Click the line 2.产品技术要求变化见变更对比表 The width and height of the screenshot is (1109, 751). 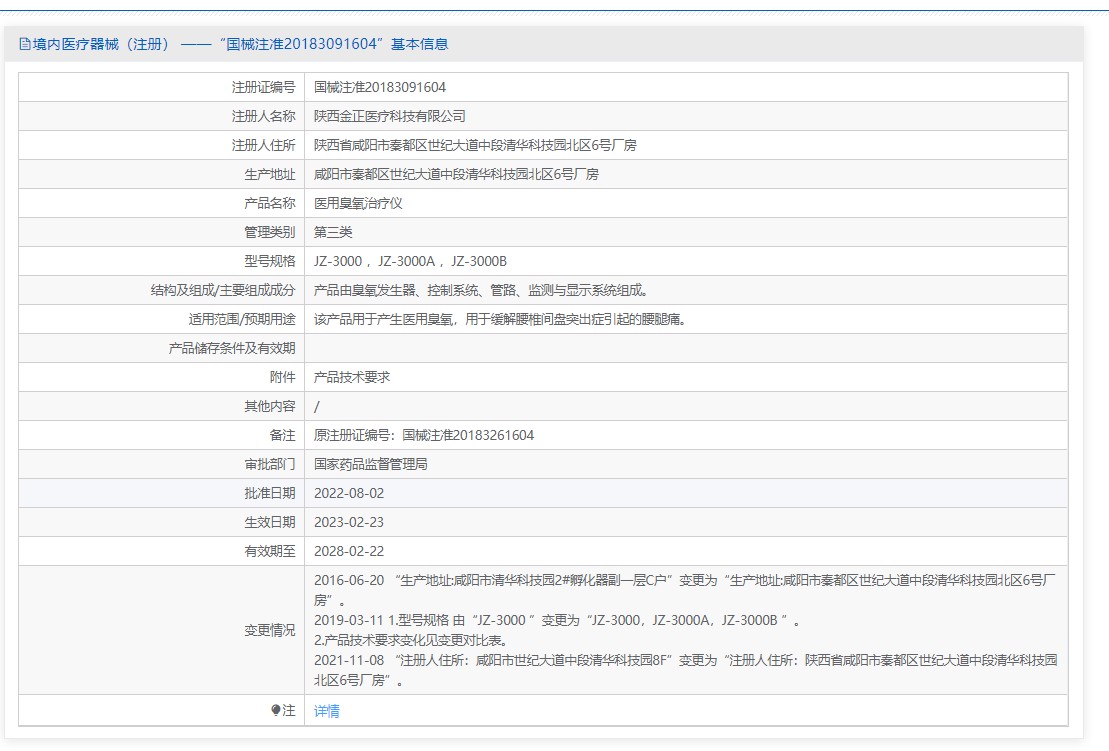pos(410,640)
